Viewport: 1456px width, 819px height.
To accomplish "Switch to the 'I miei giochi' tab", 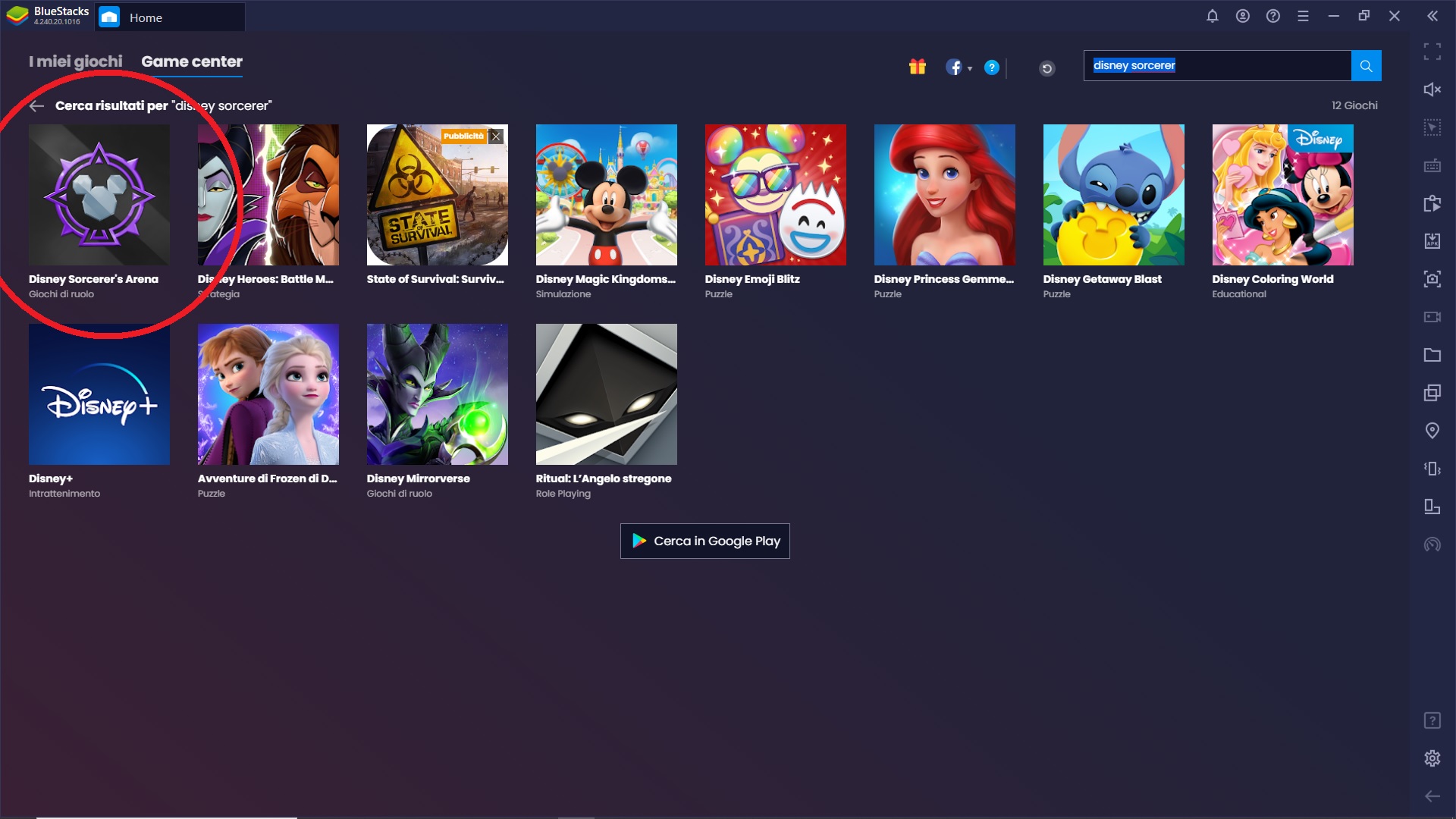I will (76, 61).
